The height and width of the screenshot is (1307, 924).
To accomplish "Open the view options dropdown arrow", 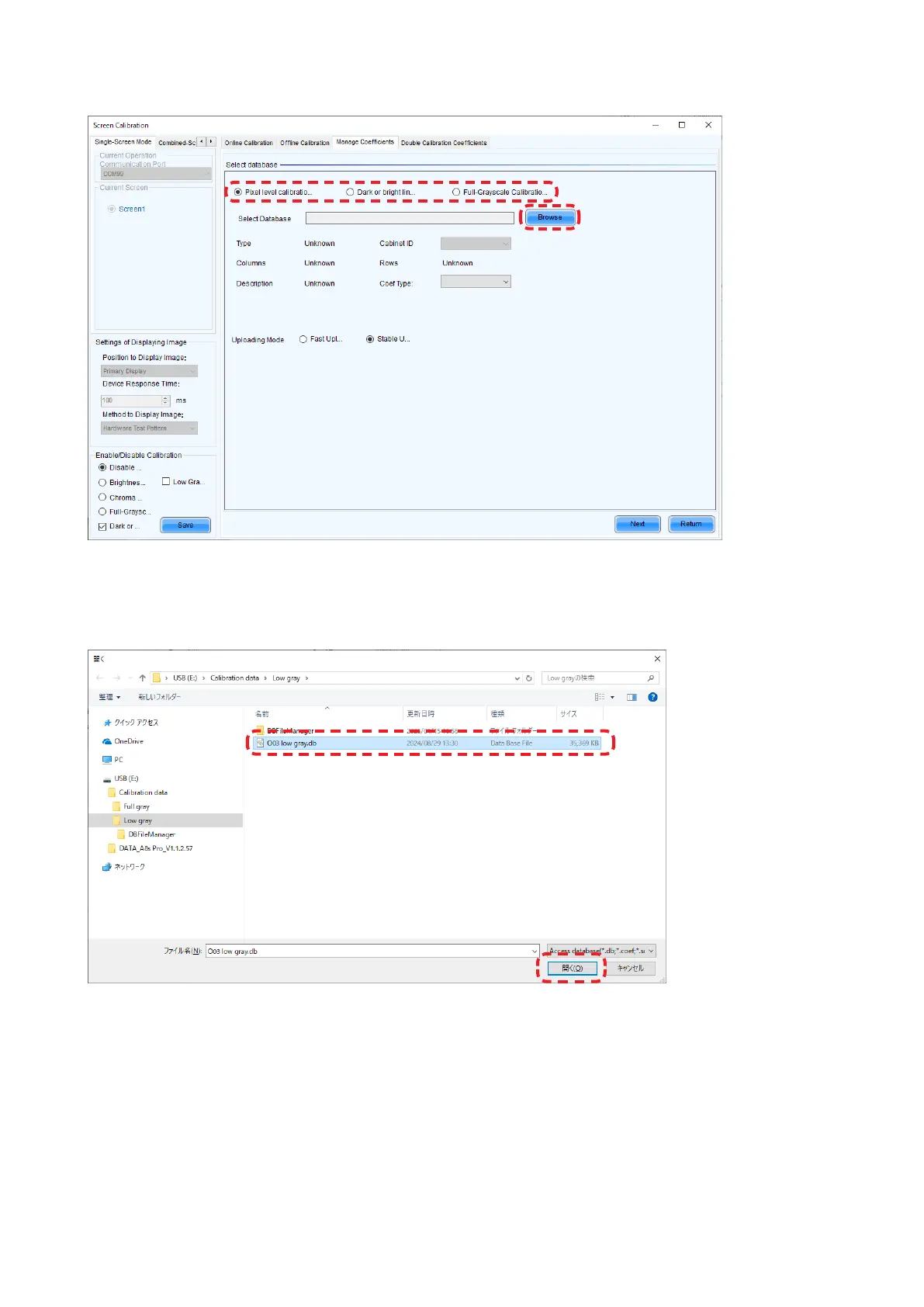I will [x=612, y=697].
